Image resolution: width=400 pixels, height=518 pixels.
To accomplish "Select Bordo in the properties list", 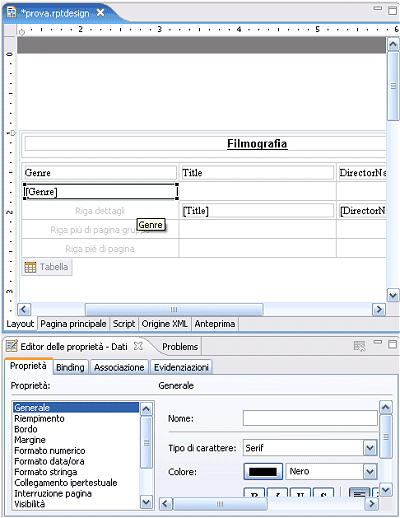I will (x=26, y=429).
